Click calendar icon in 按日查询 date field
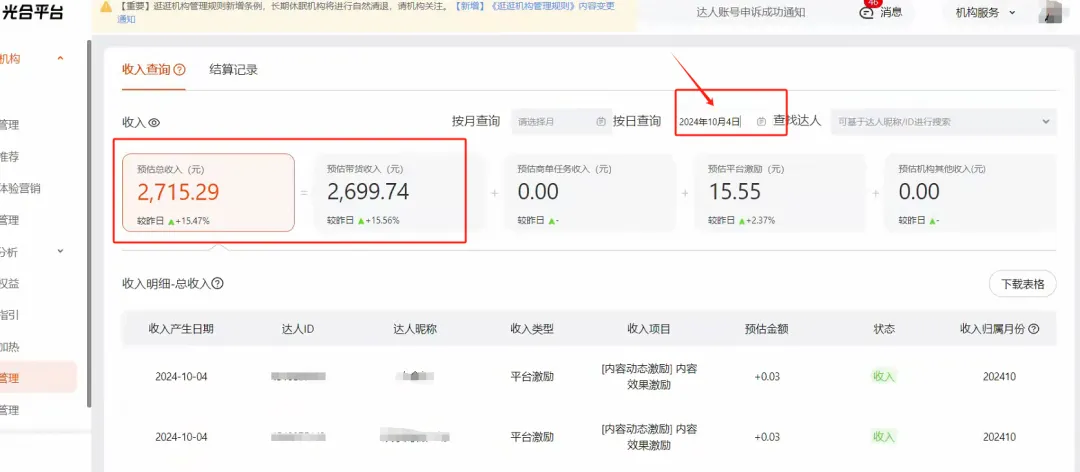 (761, 121)
